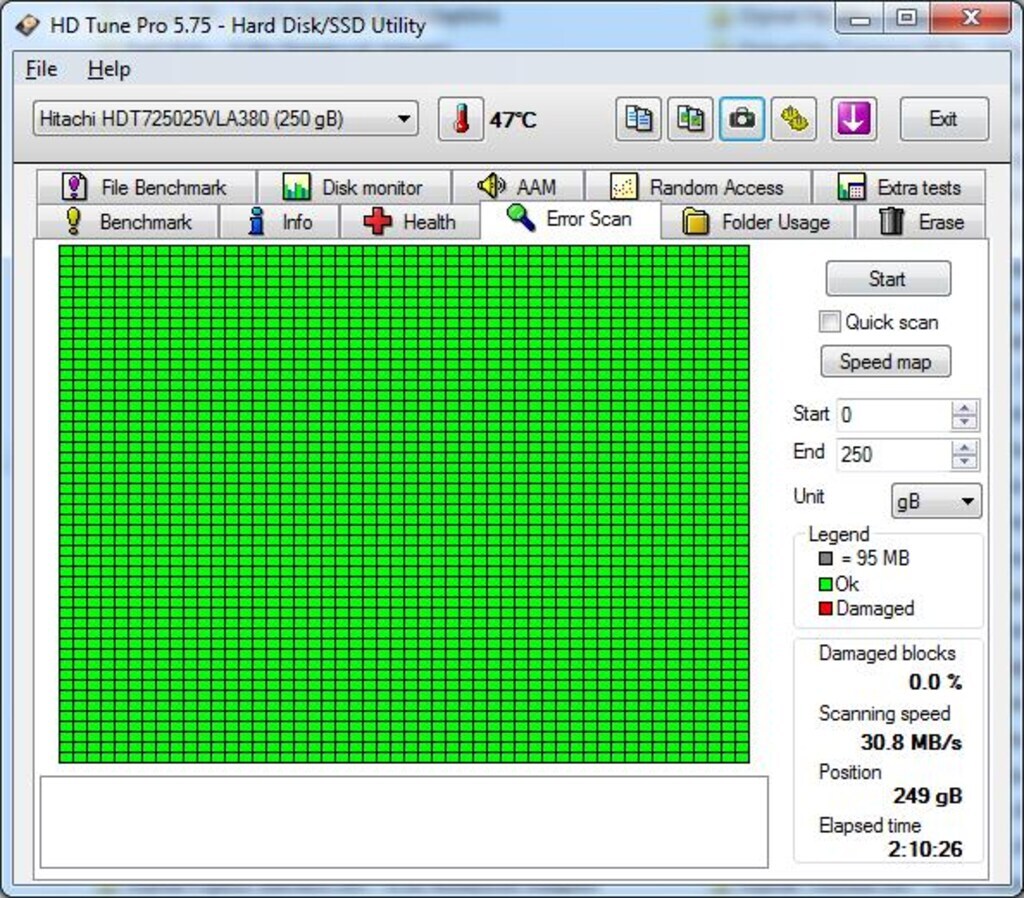Open the Info tab
Viewport: 1024px width, 898px height.
[280, 222]
